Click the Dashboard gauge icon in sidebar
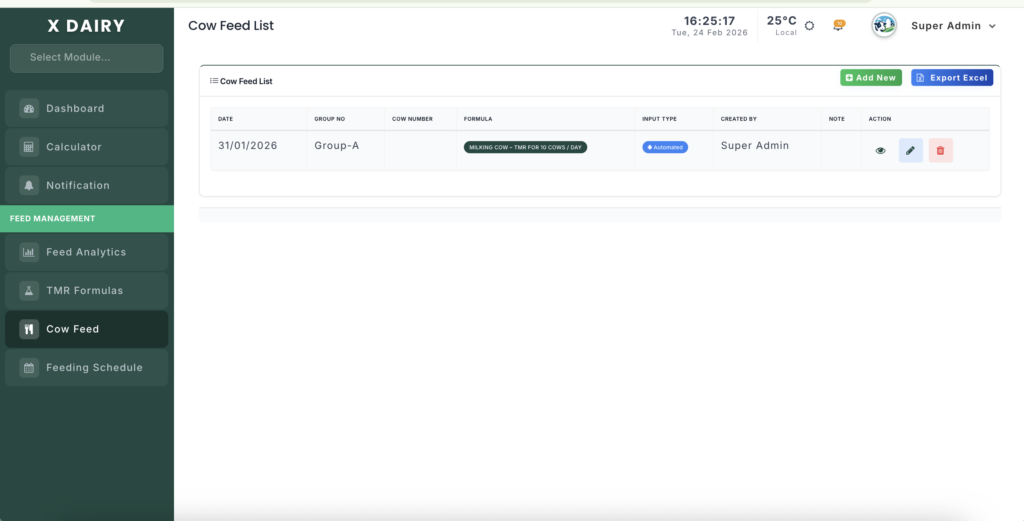The height and width of the screenshot is (521, 1024). [29, 109]
